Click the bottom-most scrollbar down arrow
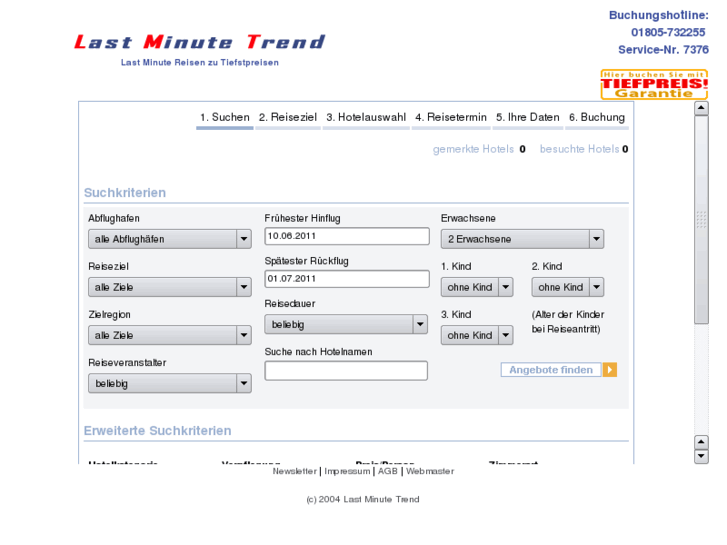Screen dimensions: 727x545 click(x=701, y=456)
